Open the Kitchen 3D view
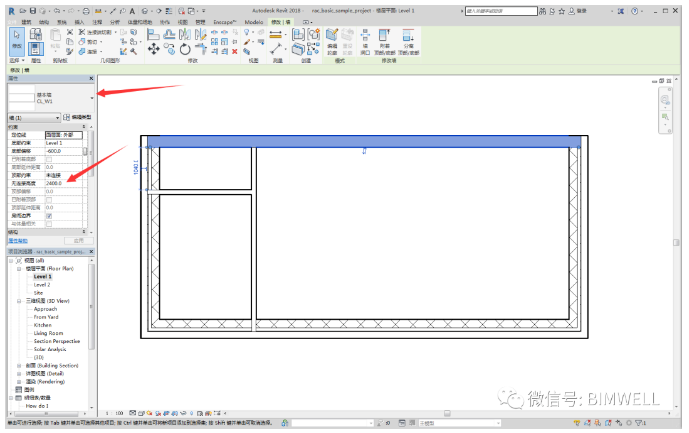The height and width of the screenshot is (433, 689). pyautogui.click(x=42, y=325)
